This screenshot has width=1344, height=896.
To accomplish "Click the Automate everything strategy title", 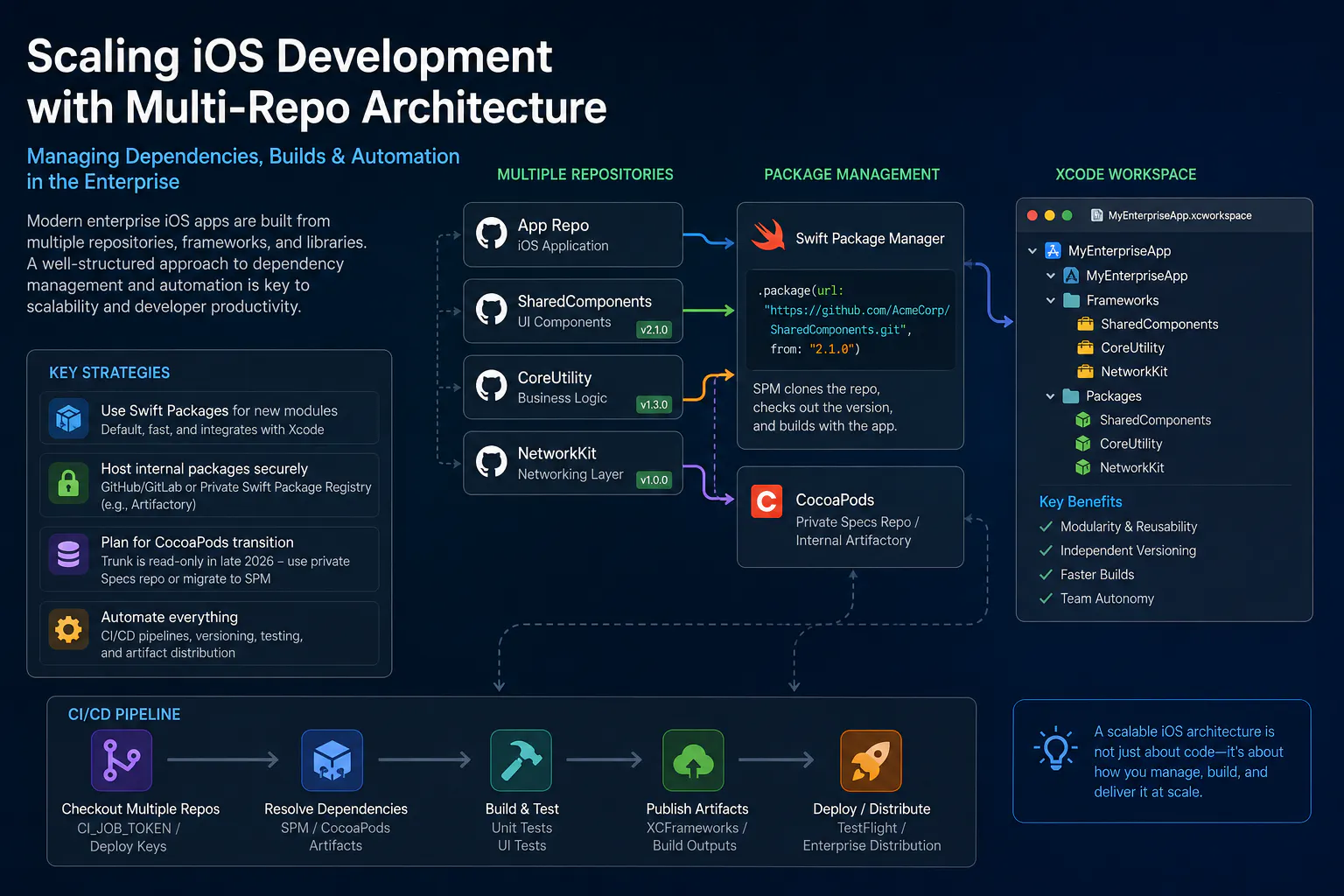I will (x=169, y=617).
